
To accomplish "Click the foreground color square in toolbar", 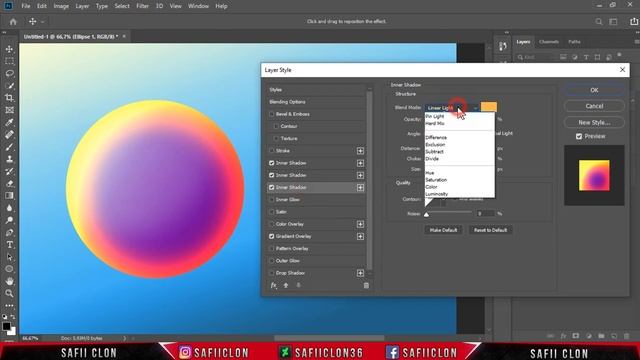I will tap(7, 326).
